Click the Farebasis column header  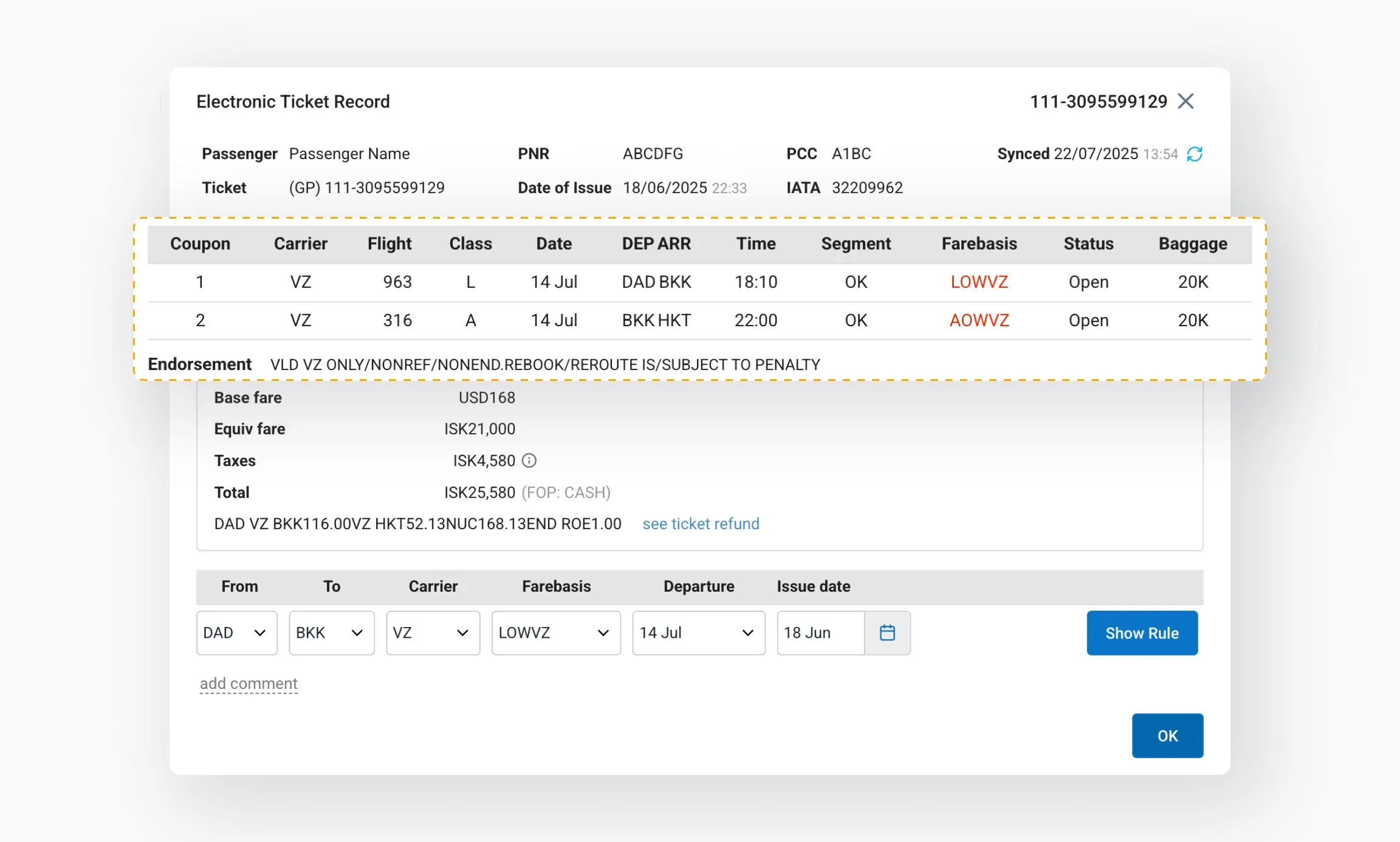click(x=979, y=244)
